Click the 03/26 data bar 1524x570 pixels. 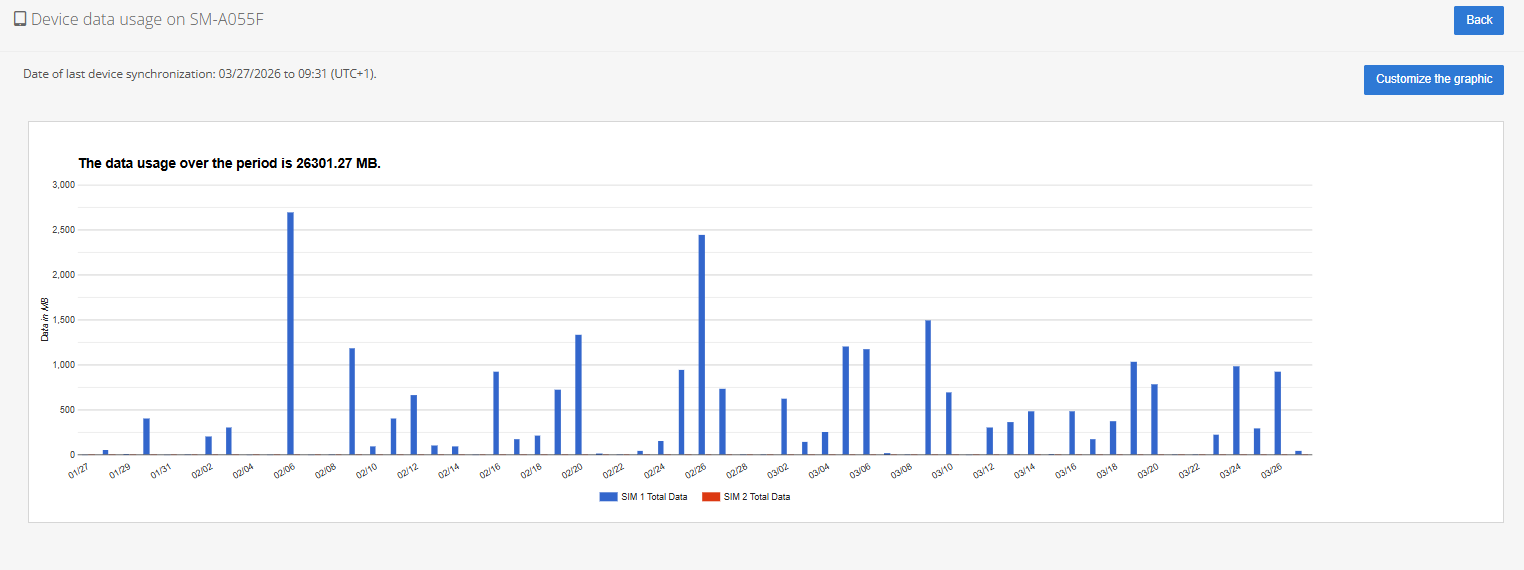click(x=1277, y=413)
